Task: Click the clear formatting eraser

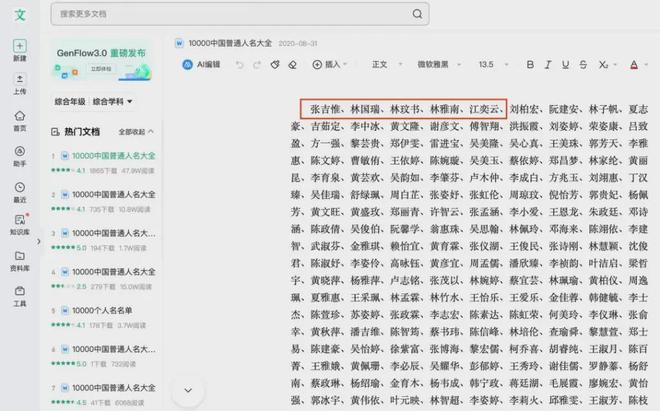Action: click(x=293, y=65)
